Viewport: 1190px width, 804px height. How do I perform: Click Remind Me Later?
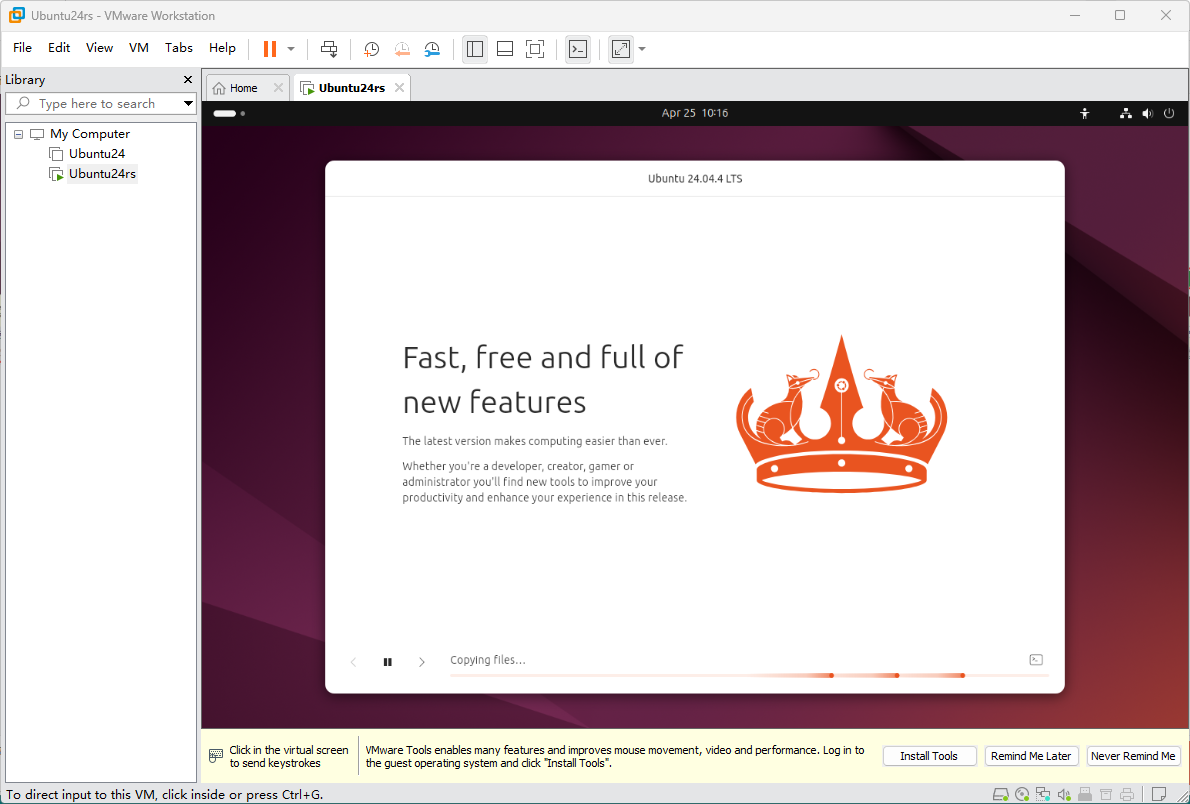point(1031,756)
